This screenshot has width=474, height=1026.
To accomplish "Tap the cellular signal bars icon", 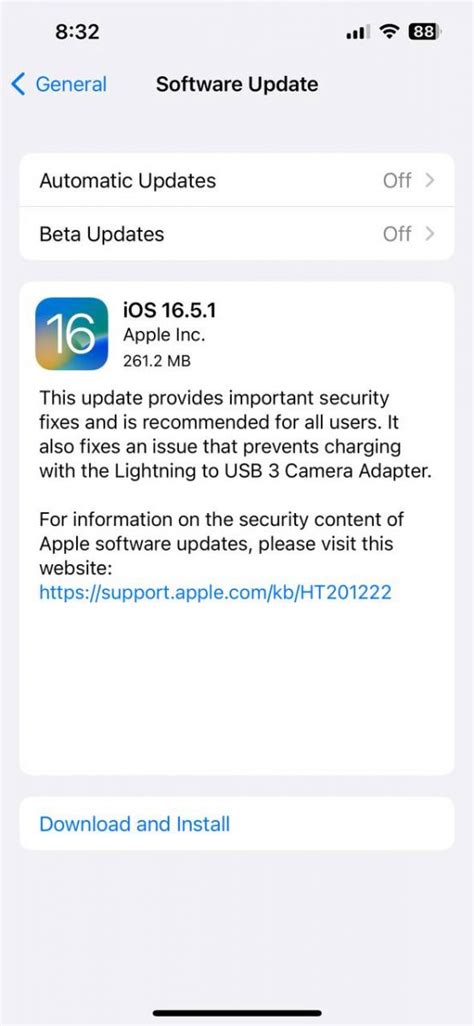I will pos(359,32).
